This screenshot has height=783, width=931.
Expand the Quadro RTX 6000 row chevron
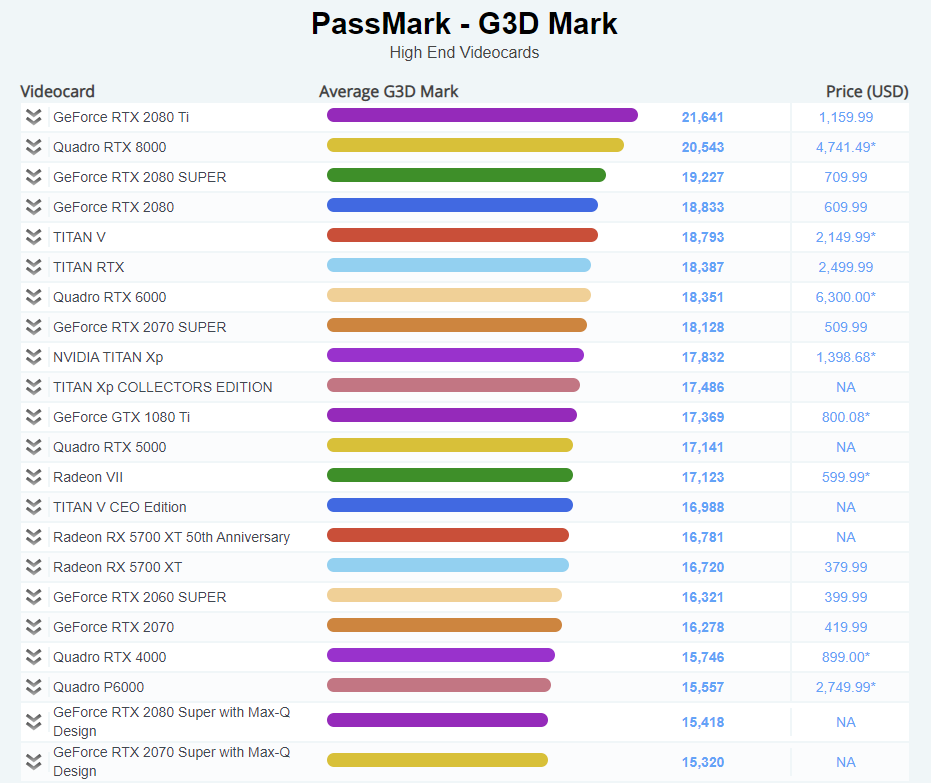click(x=34, y=297)
